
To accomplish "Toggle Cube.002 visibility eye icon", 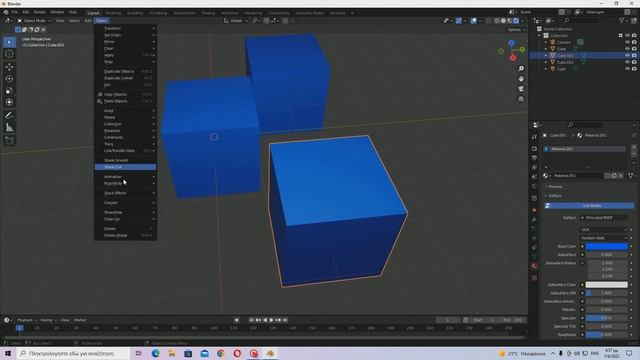I will (x=627, y=62).
